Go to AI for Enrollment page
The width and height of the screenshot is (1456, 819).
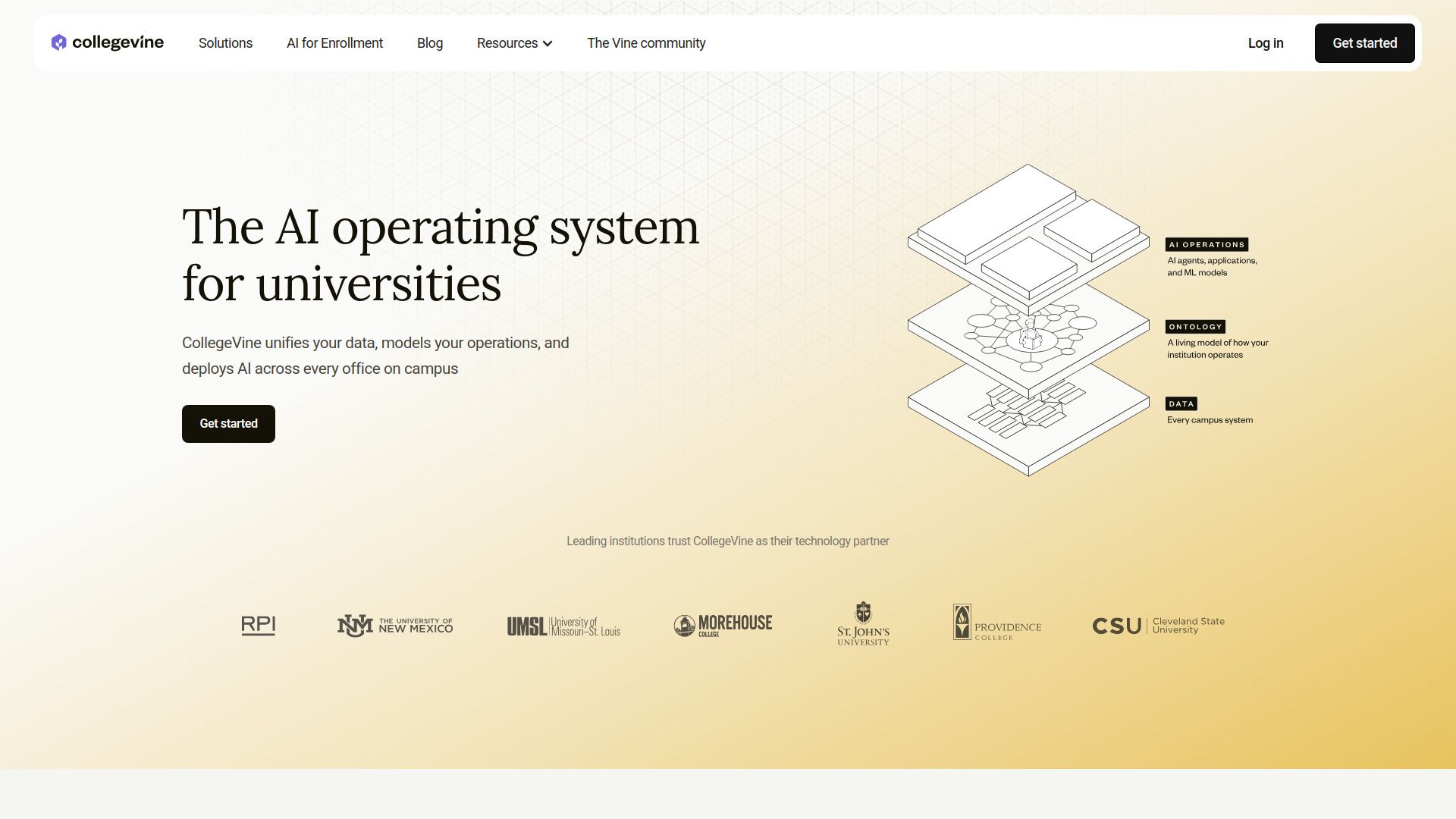coord(334,43)
